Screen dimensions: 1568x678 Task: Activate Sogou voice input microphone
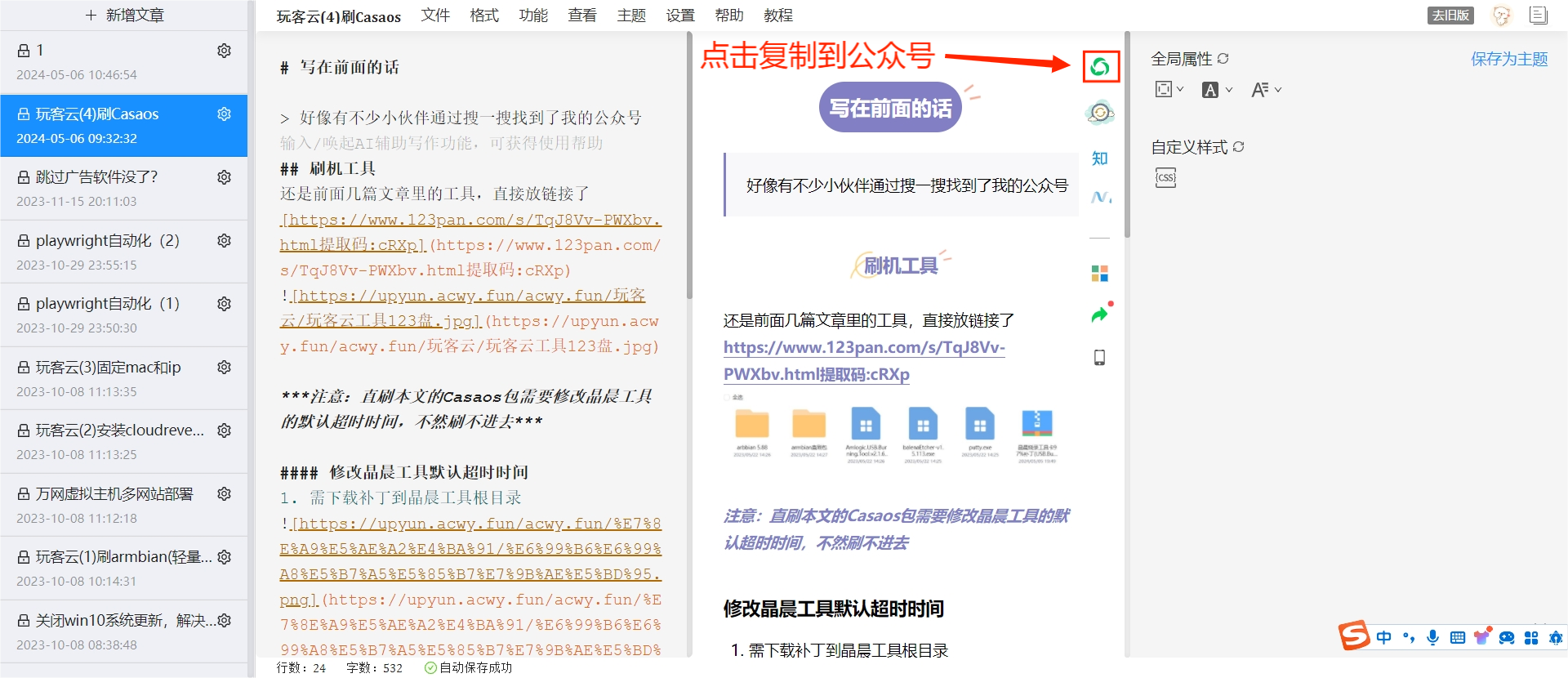(1432, 637)
